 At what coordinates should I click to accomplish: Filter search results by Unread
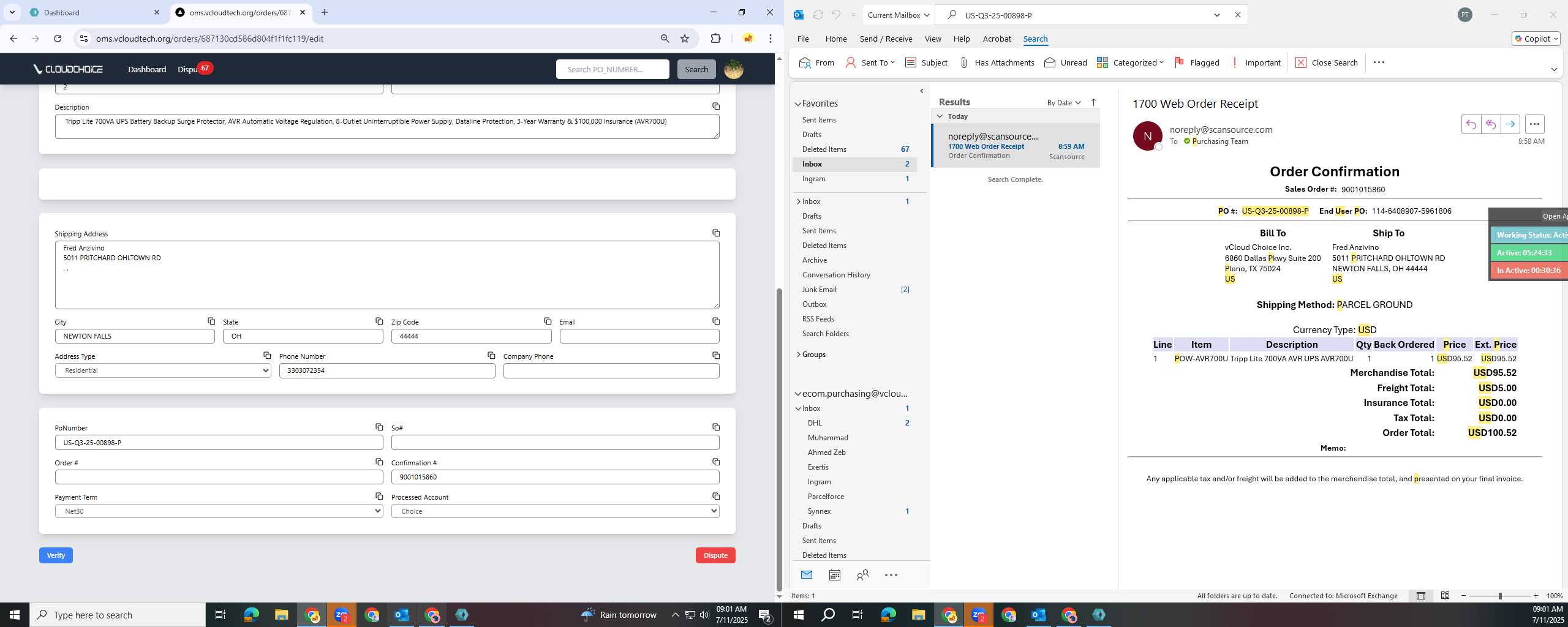(1066, 62)
